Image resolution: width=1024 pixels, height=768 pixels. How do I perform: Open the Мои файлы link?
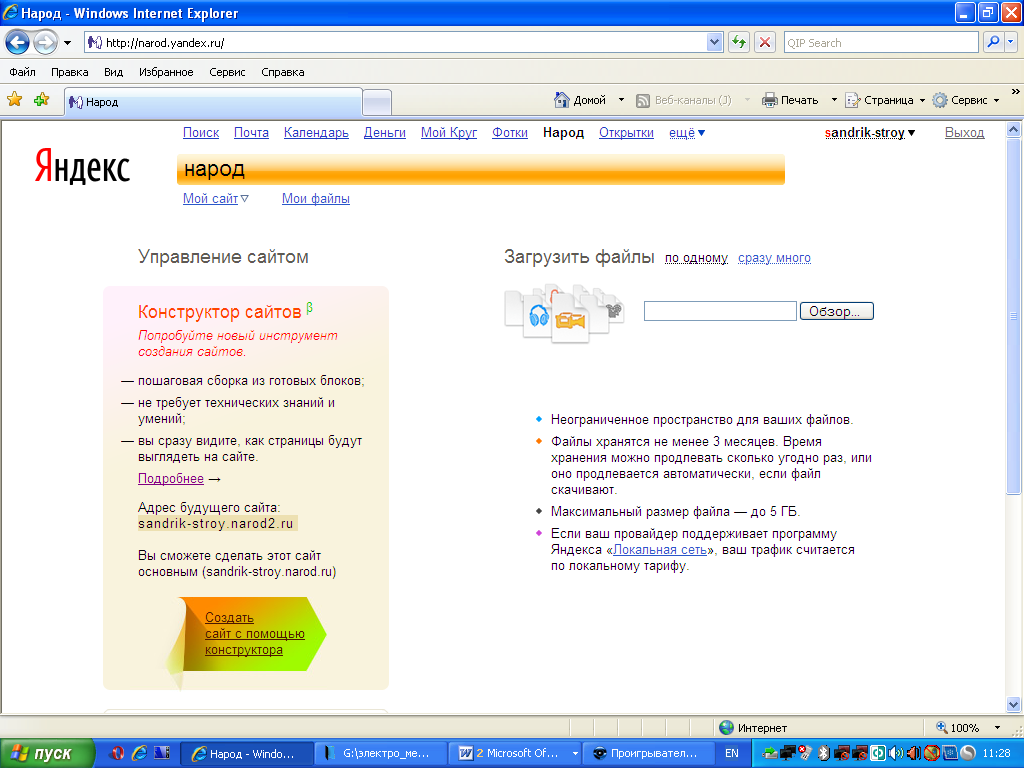click(315, 199)
